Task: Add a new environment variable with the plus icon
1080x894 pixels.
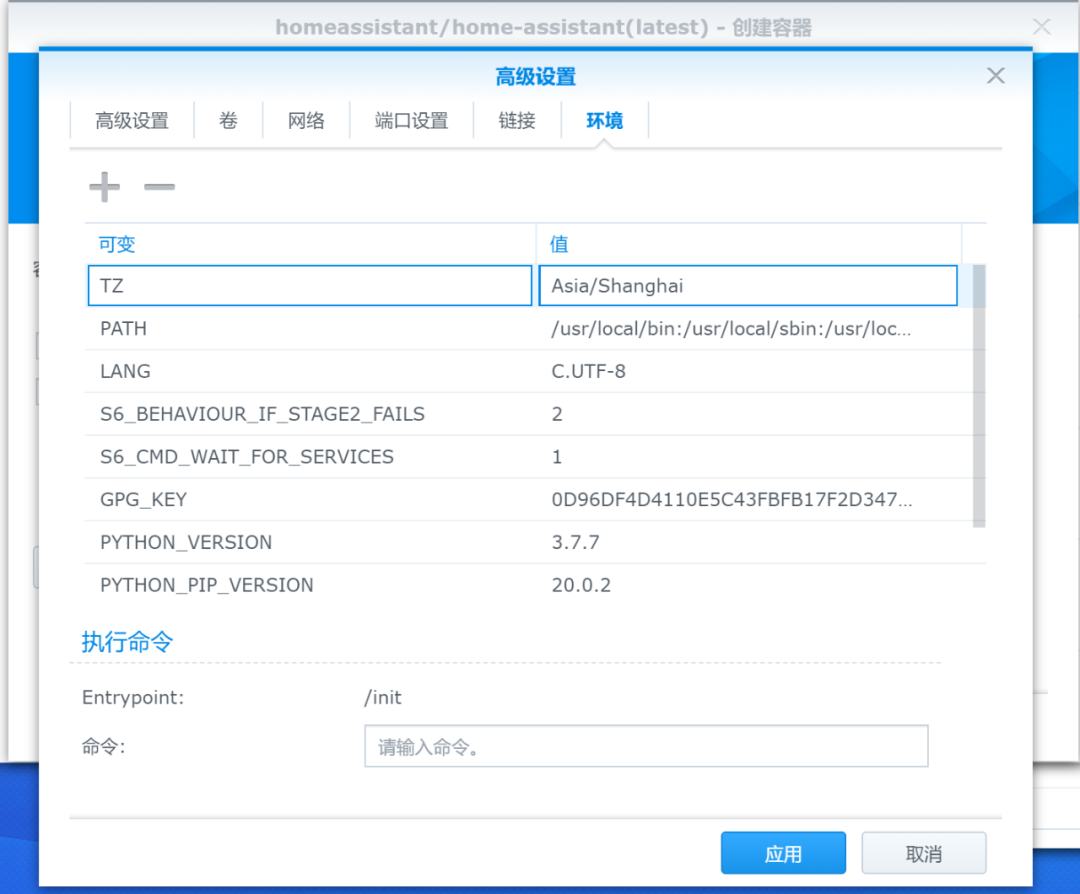Action: 105,187
